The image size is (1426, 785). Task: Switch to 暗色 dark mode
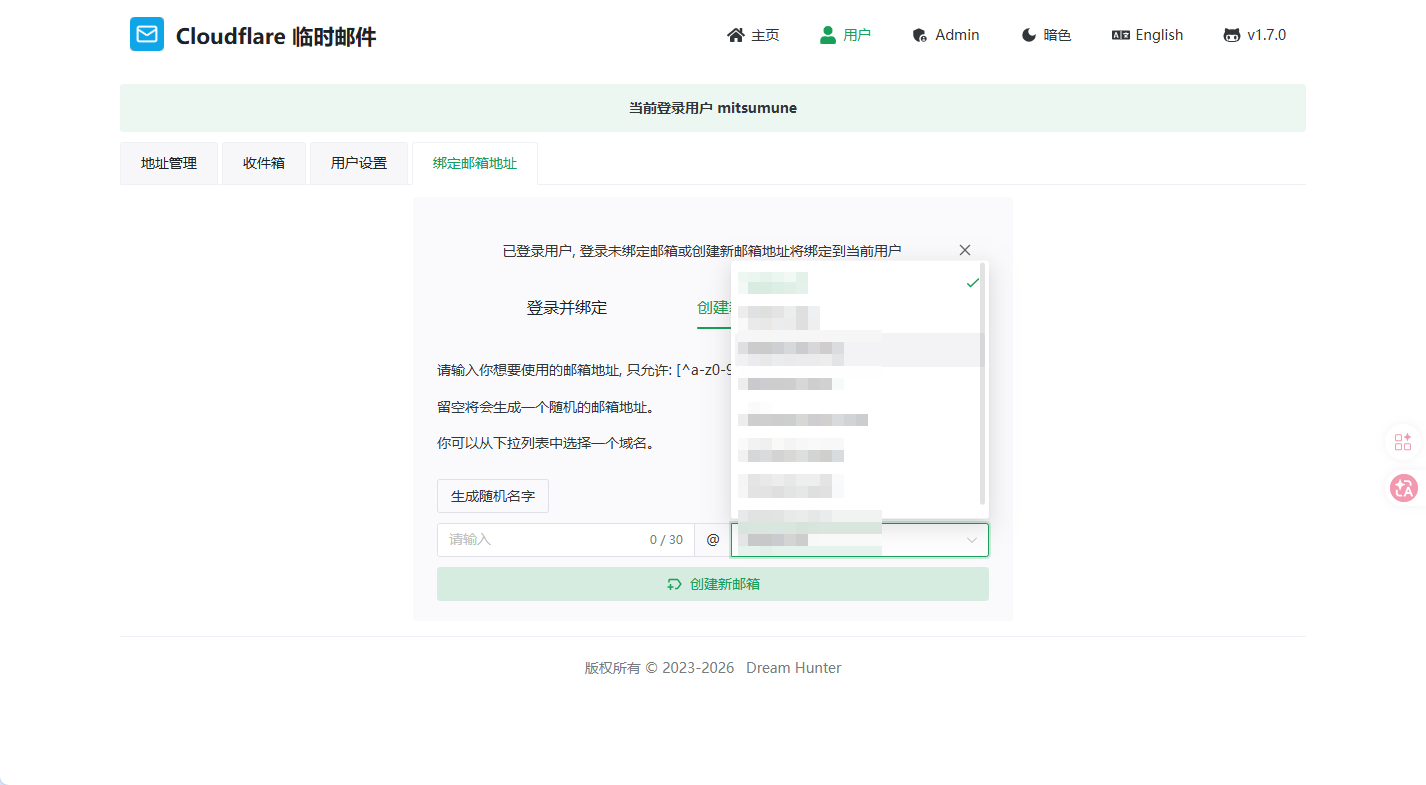[1046, 35]
